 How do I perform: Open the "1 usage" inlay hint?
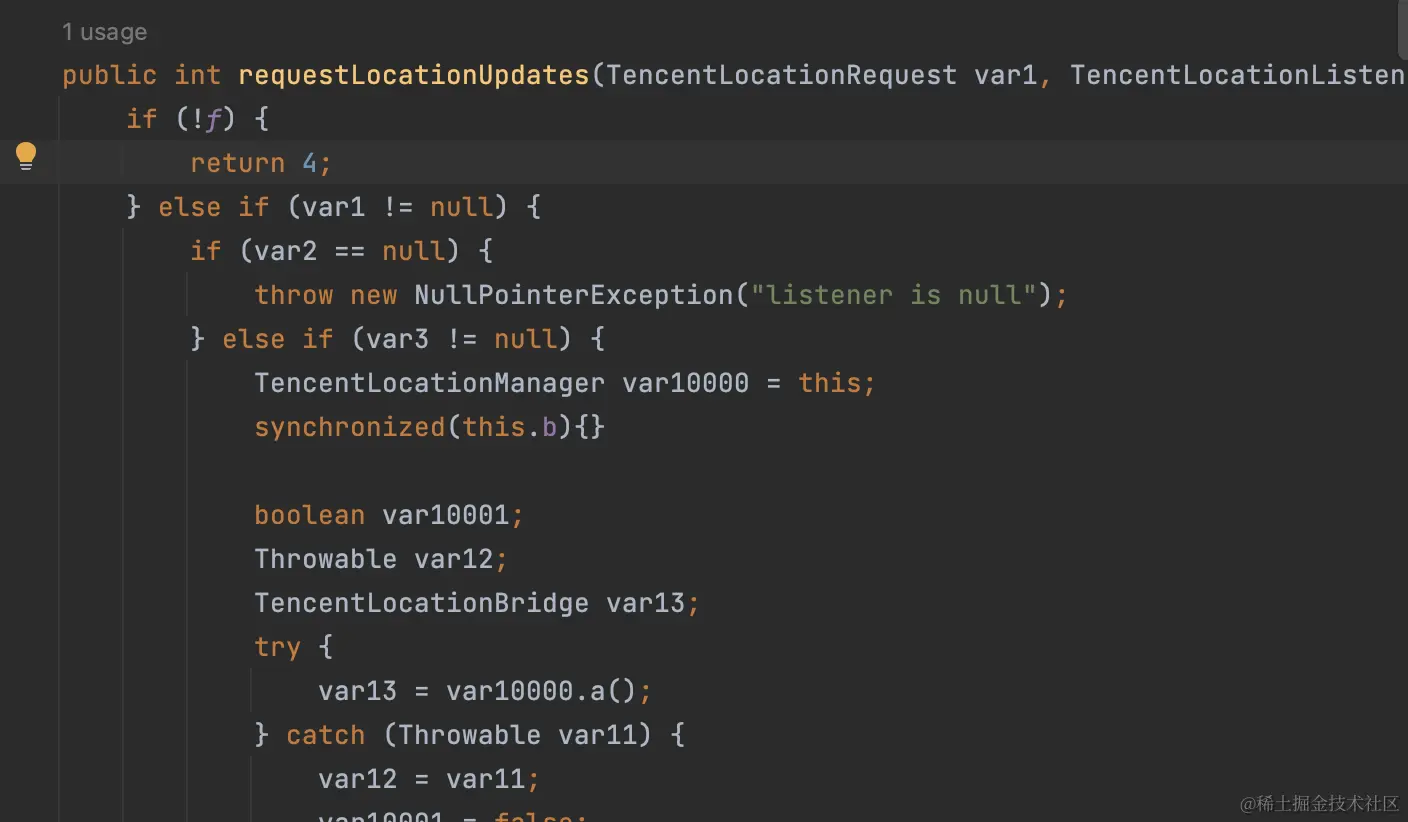[104, 32]
